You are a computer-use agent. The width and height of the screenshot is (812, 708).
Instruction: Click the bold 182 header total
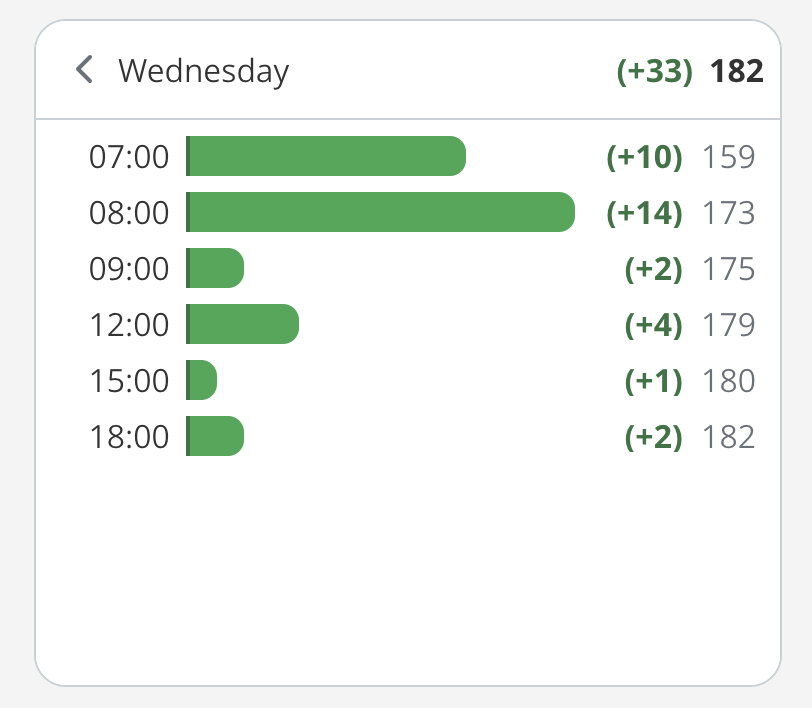[737, 71]
